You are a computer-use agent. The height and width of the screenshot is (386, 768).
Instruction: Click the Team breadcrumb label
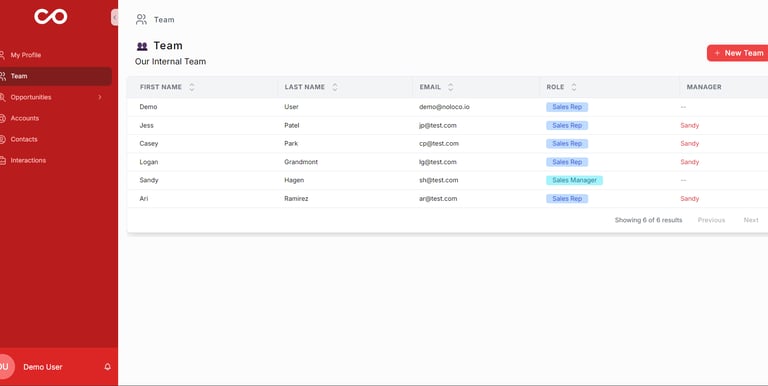coord(164,20)
